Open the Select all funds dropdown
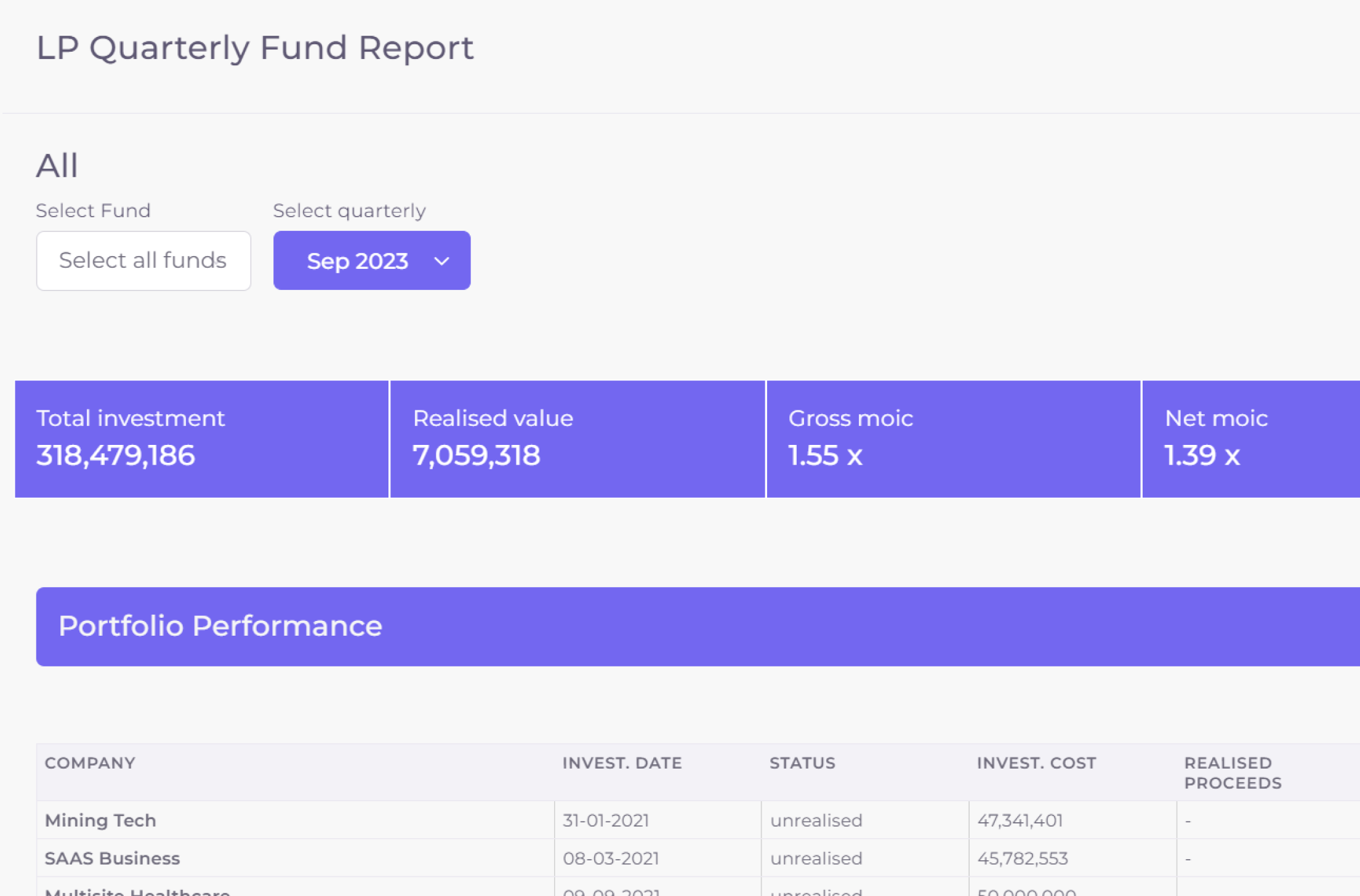Viewport: 1360px width, 896px height. (x=143, y=260)
